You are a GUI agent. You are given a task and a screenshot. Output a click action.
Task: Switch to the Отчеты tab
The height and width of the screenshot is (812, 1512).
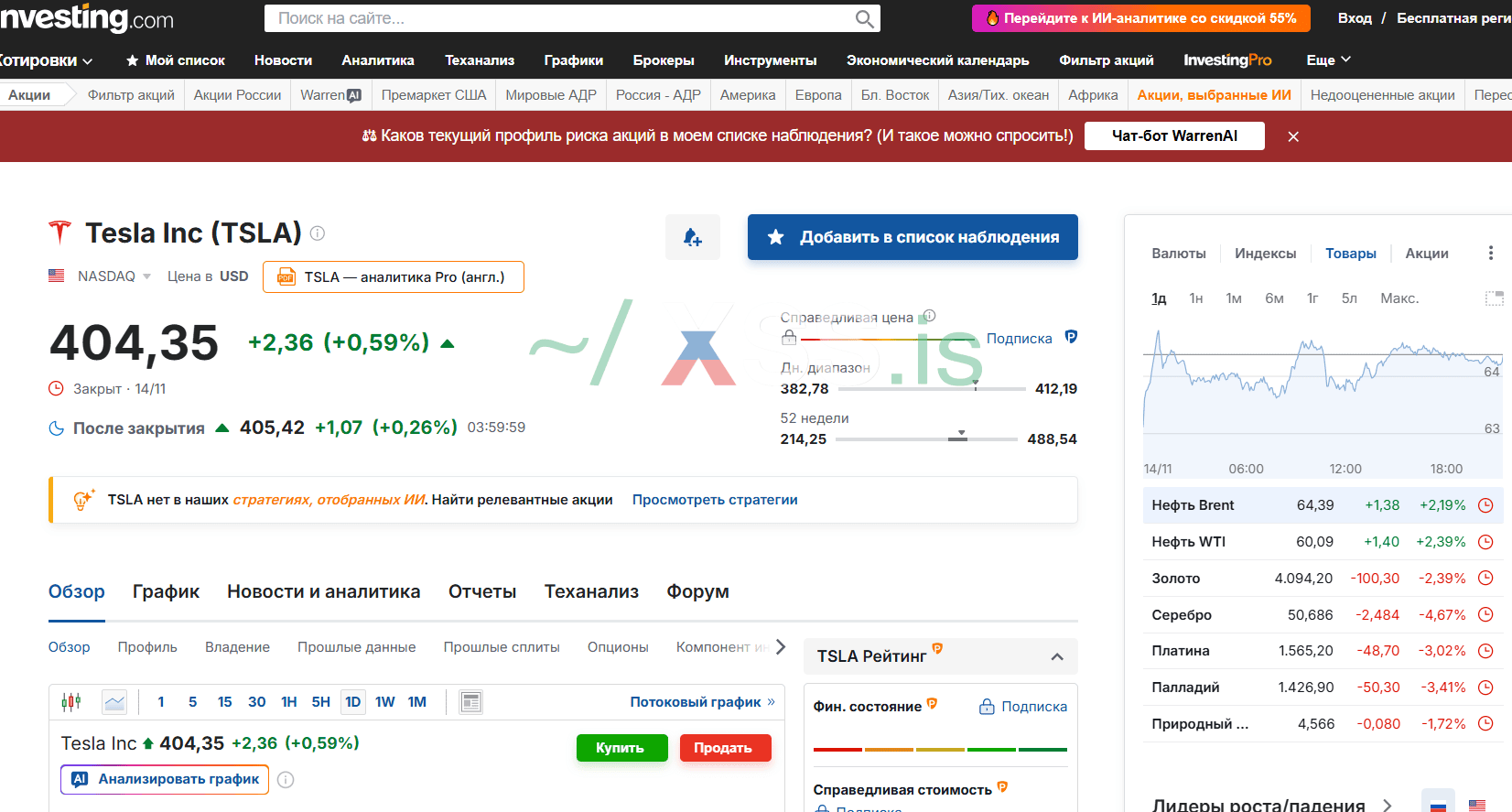pos(482,591)
